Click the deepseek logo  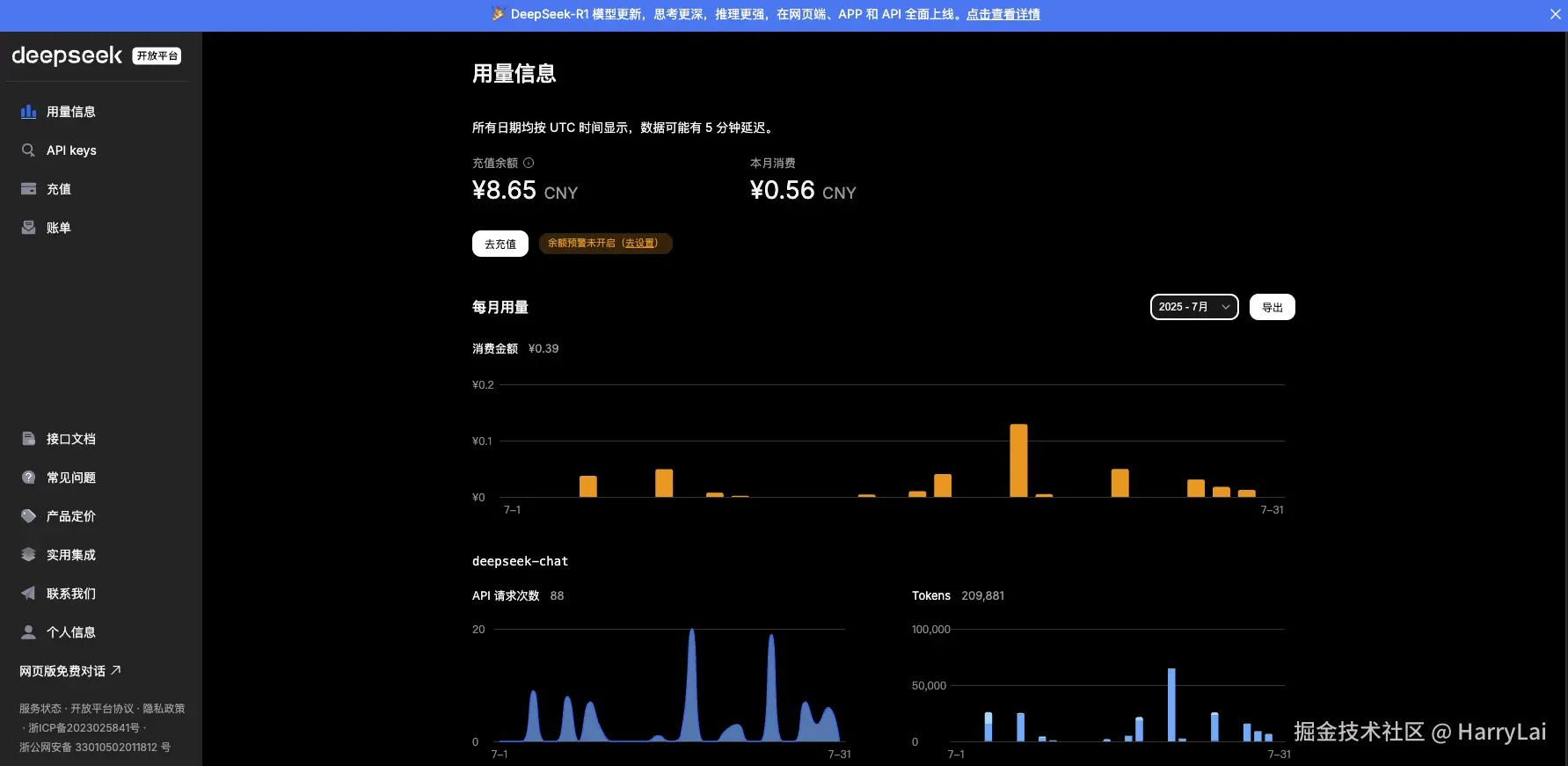coord(67,55)
